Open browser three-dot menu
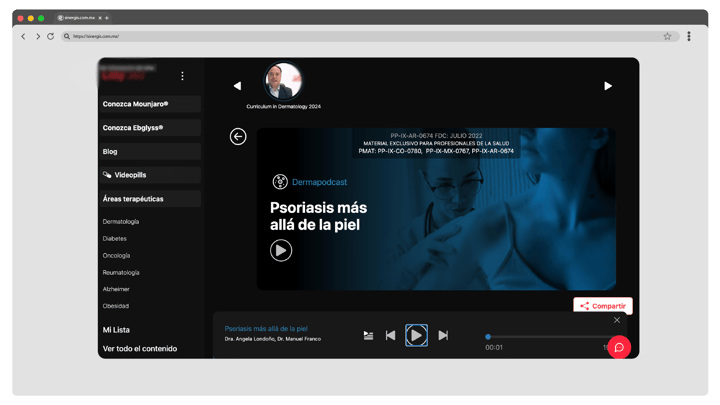 [689, 36]
